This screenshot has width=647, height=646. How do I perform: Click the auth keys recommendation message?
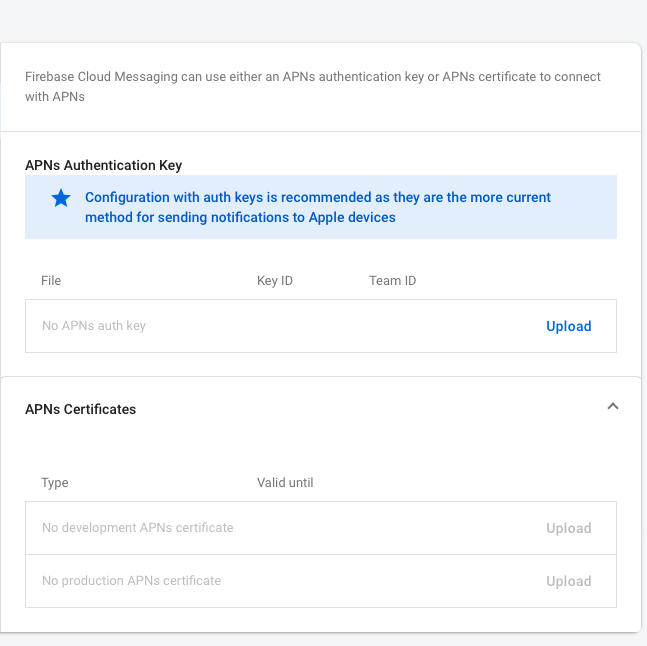(318, 207)
